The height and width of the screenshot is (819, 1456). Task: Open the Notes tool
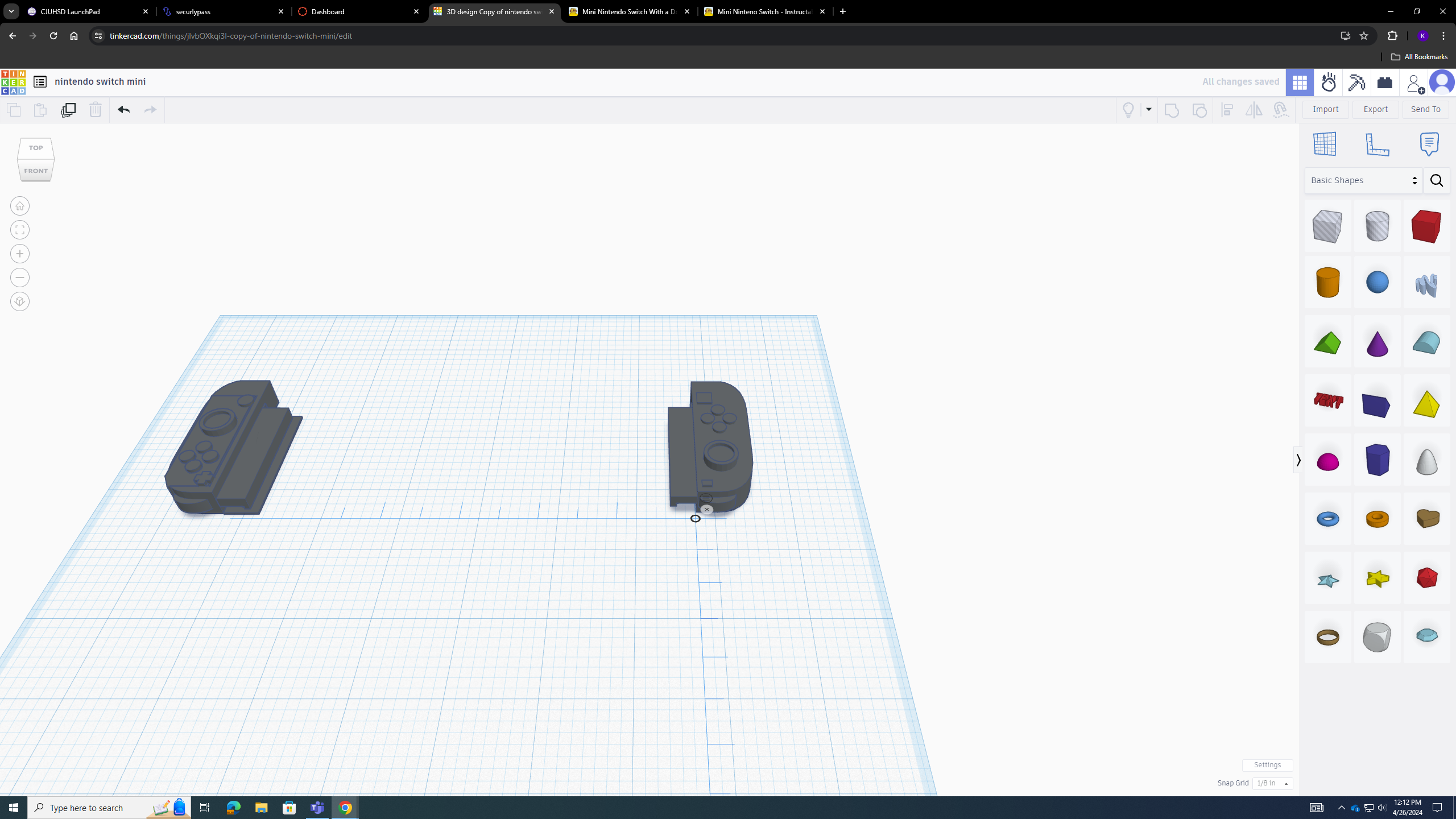[x=1429, y=144]
